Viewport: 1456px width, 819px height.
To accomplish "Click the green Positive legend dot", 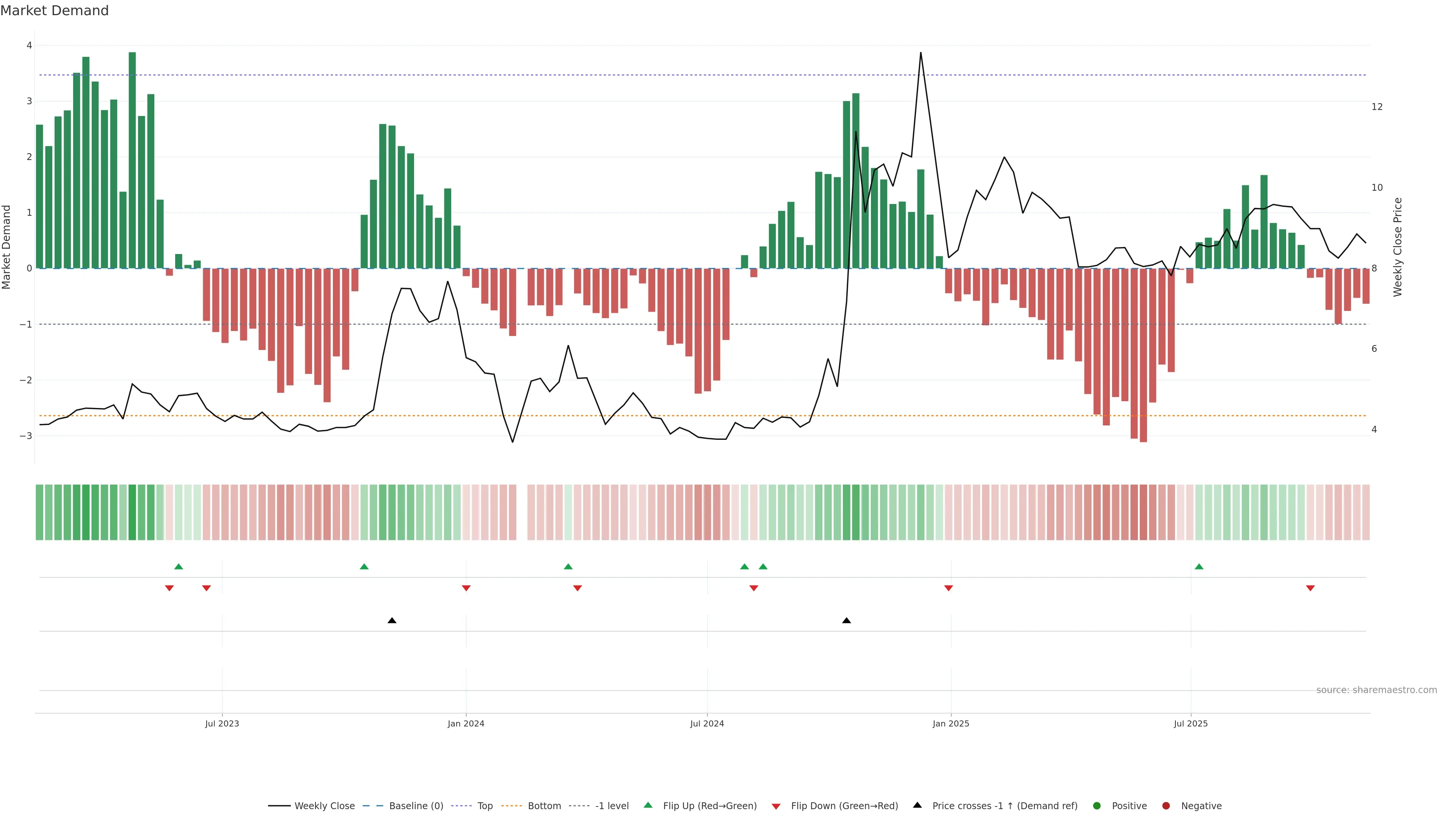I will (1097, 806).
